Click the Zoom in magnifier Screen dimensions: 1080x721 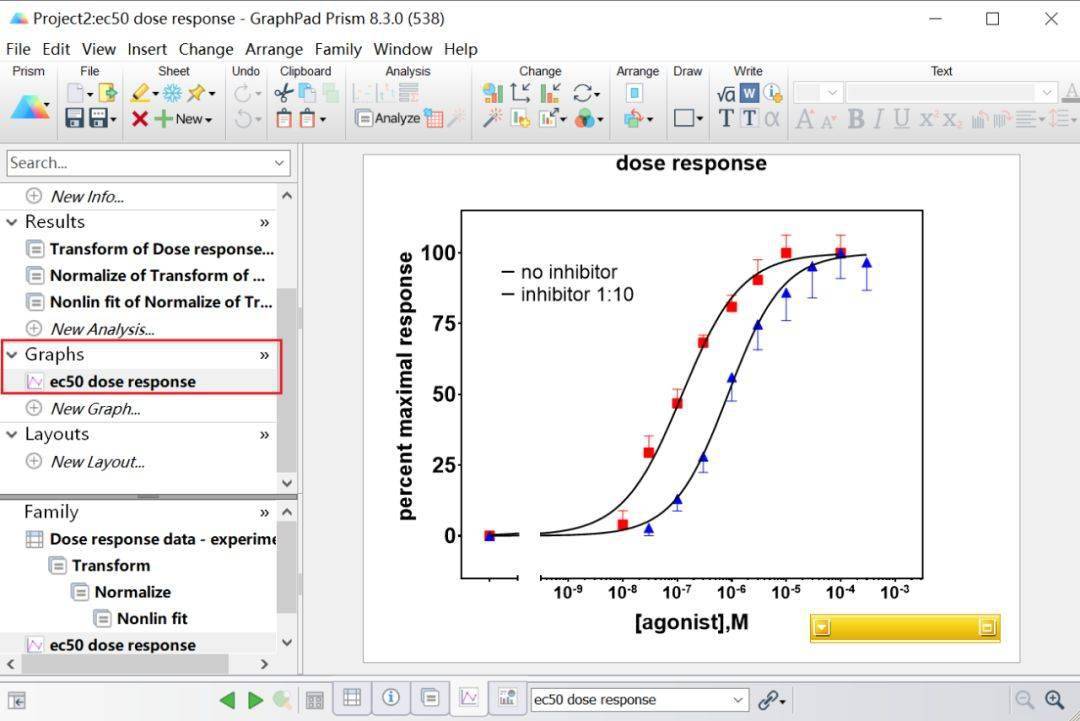[x=1054, y=700]
